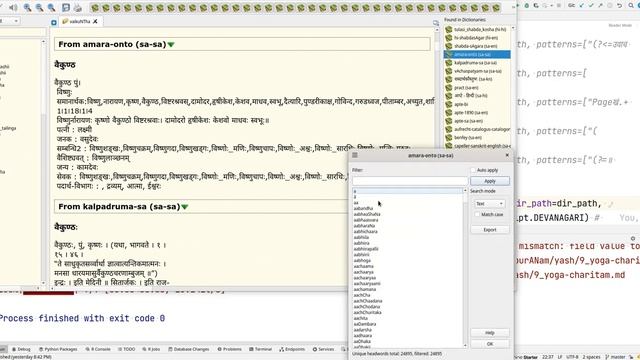
Task: Click icon beside tulasi_shabda_kosha entry
Action: [x=449, y=29]
